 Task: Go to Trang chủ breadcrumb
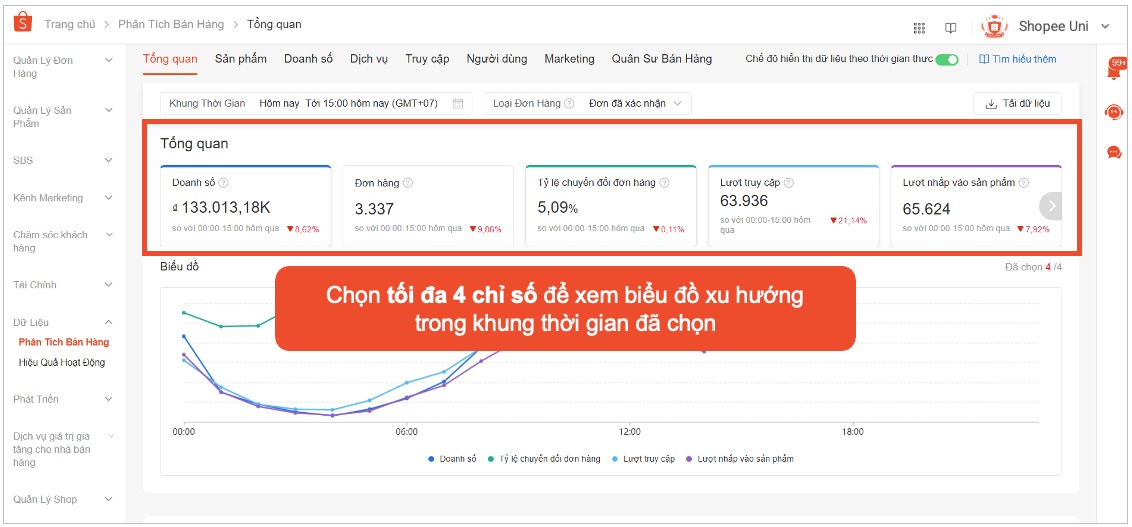point(70,24)
